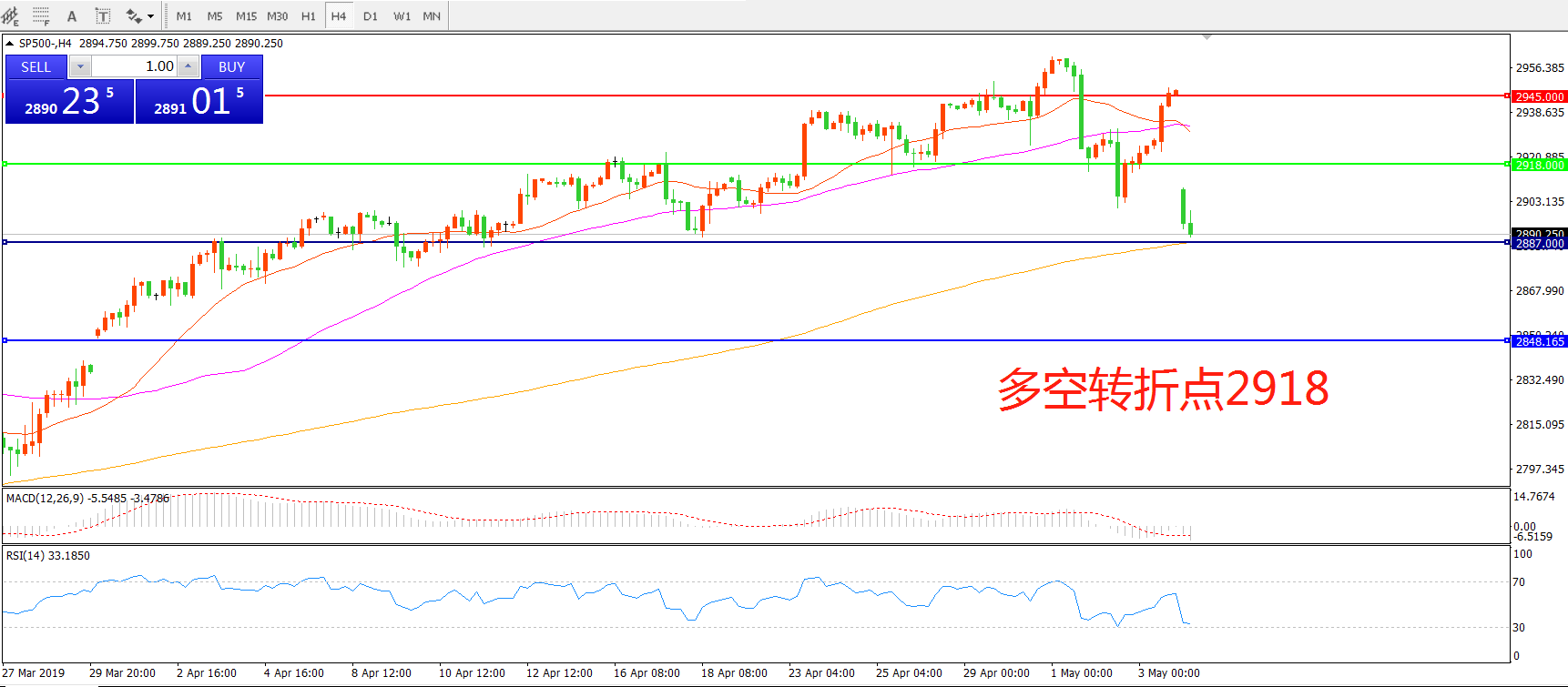The image size is (1568, 687).
Task: Click the Arrows objects icon
Action: click(x=134, y=16)
